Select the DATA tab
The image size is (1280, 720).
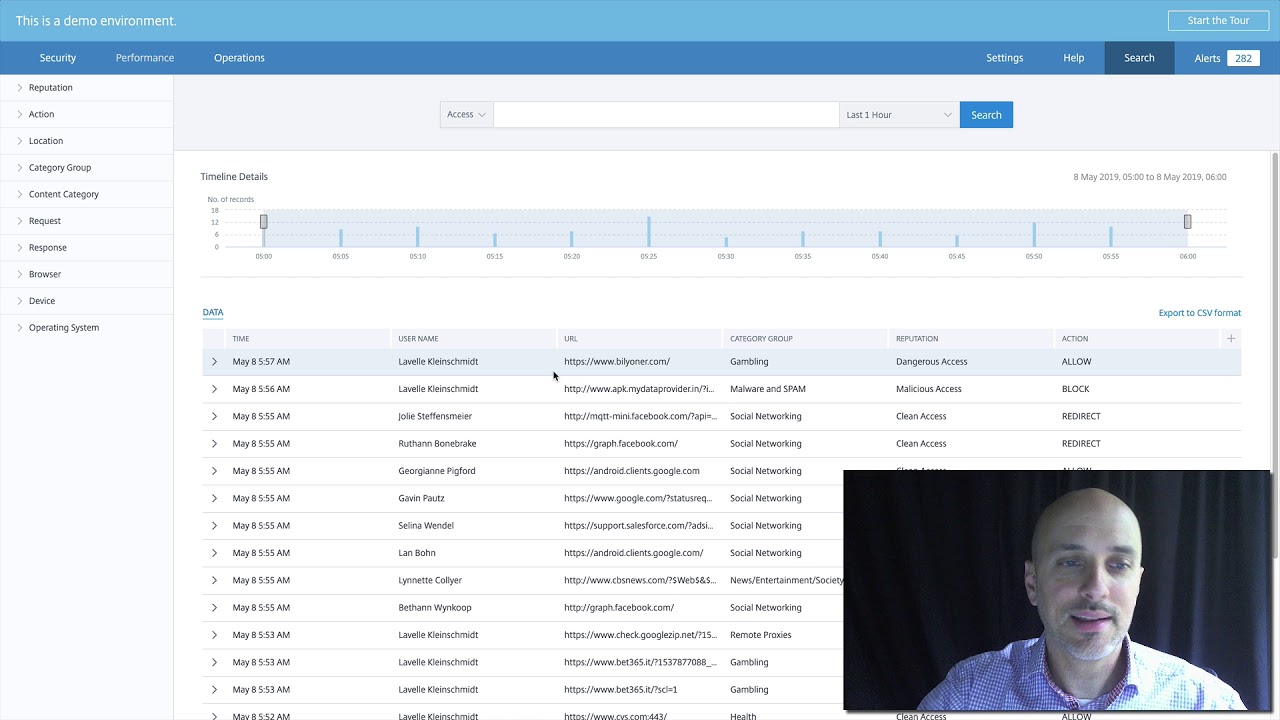(x=213, y=312)
